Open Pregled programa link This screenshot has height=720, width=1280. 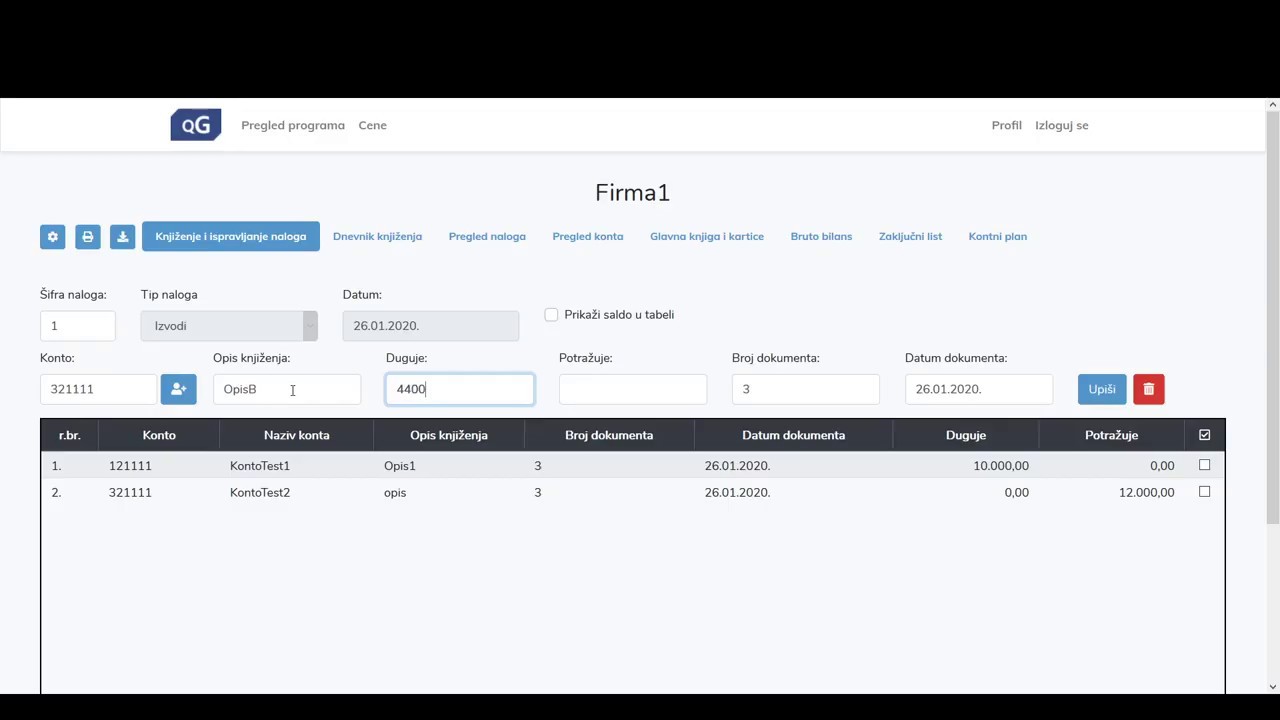pos(293,125)
